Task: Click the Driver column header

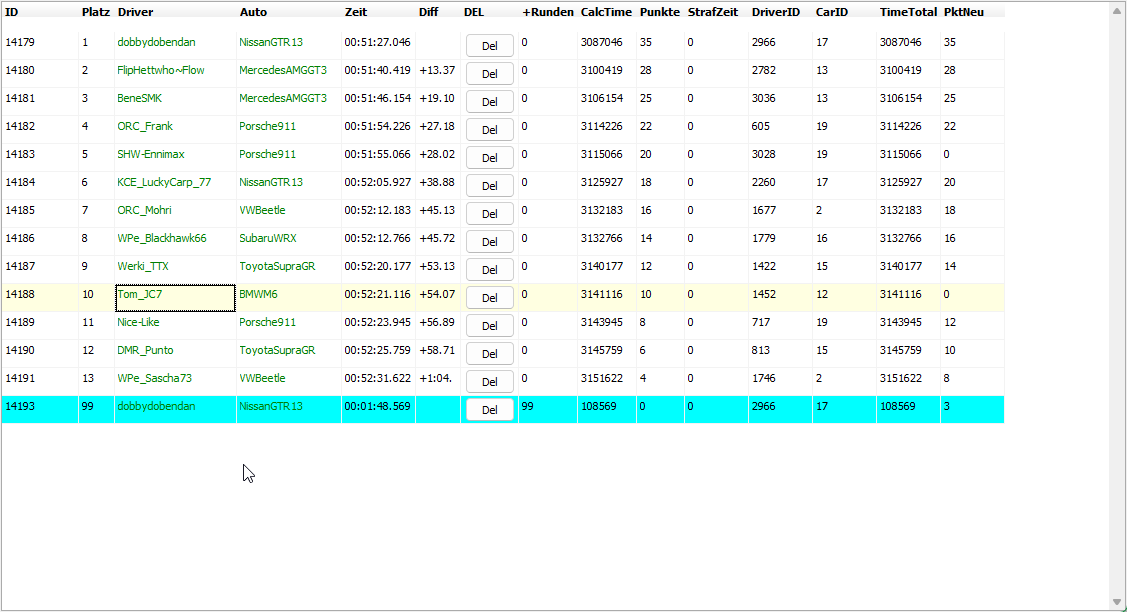Action: (135, 12)
